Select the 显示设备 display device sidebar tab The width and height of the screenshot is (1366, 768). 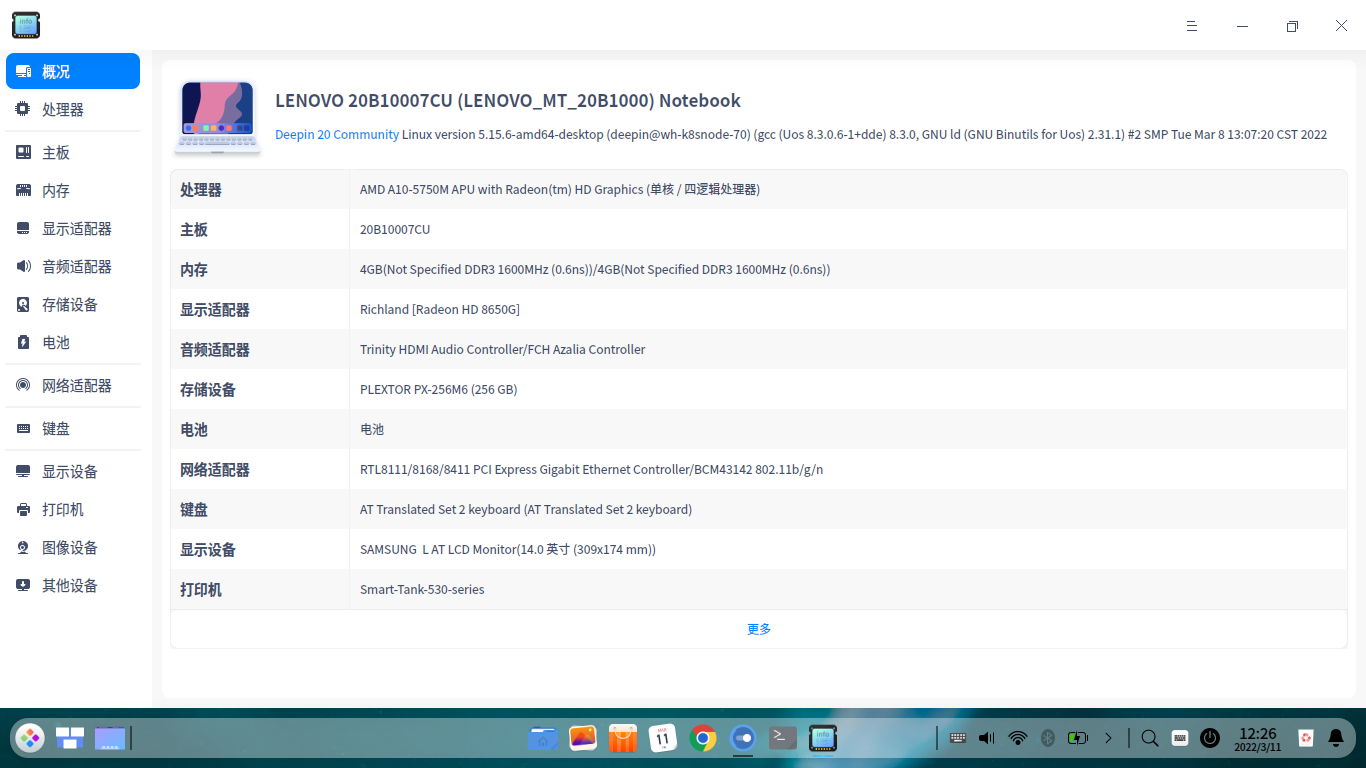click(73, 472)
